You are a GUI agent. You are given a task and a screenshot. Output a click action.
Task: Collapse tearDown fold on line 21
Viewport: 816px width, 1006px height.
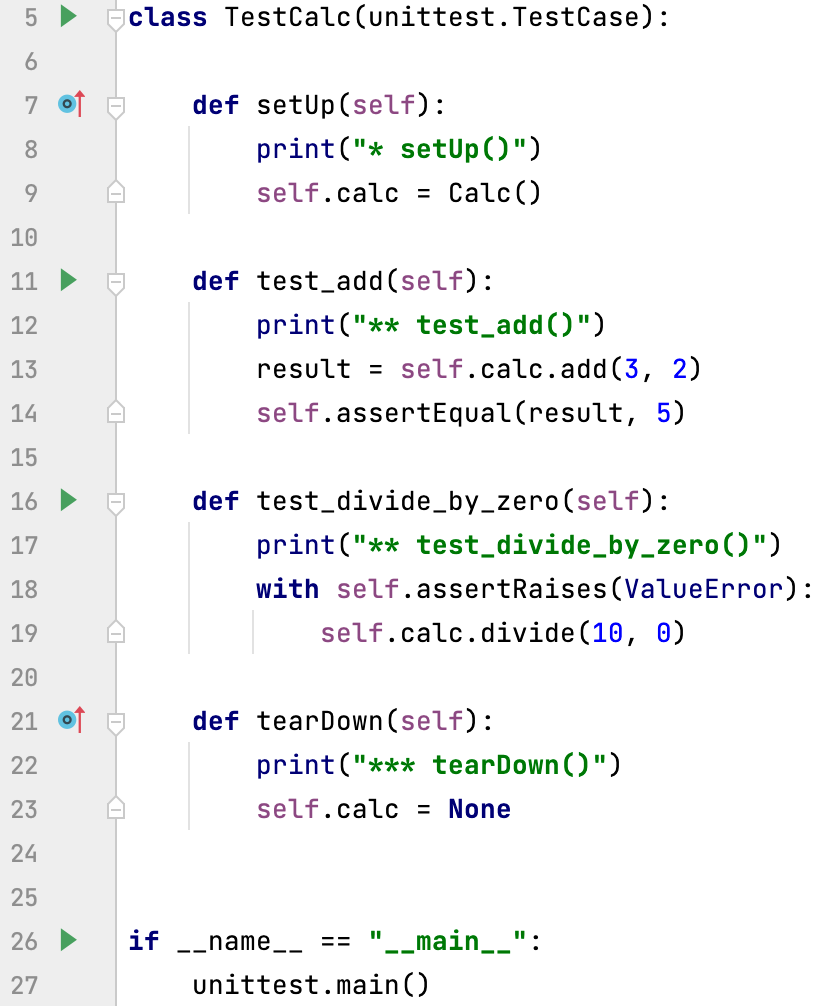pos(115,724)
